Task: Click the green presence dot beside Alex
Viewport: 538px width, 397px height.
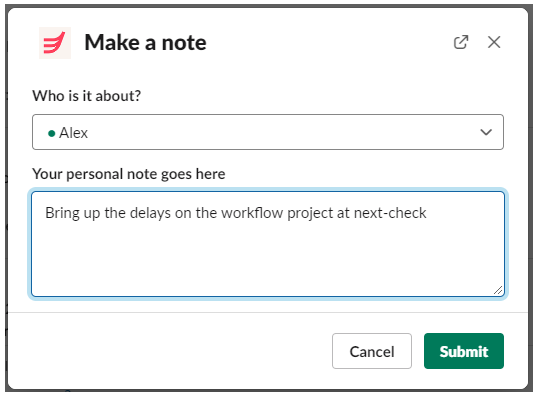Action: point(51,133)
